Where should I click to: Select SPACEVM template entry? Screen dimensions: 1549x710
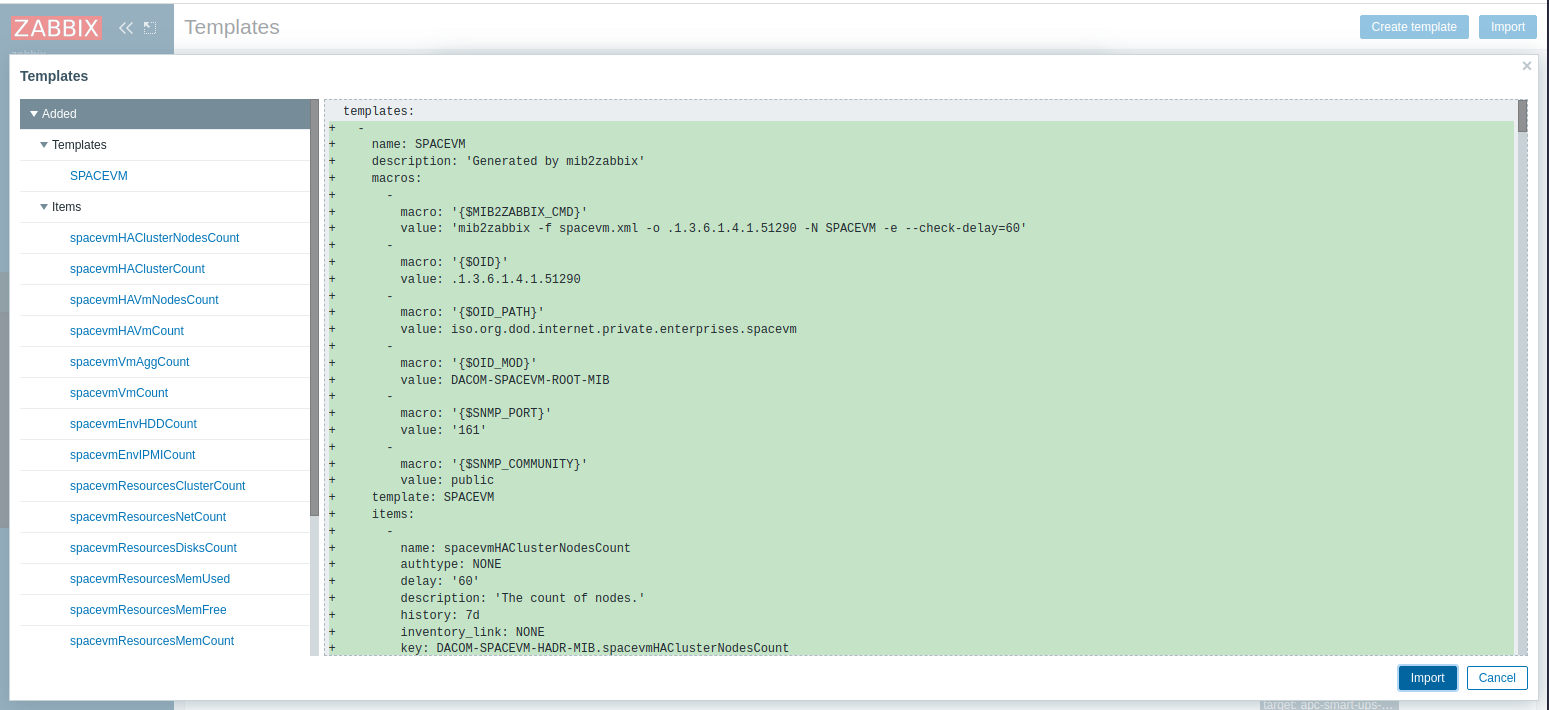[99, 176]
